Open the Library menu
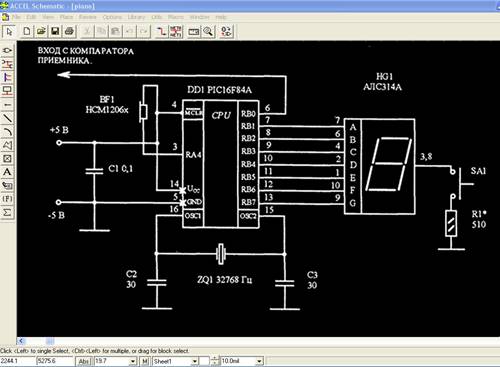This screenshot has width=500, height=367. 136,17
